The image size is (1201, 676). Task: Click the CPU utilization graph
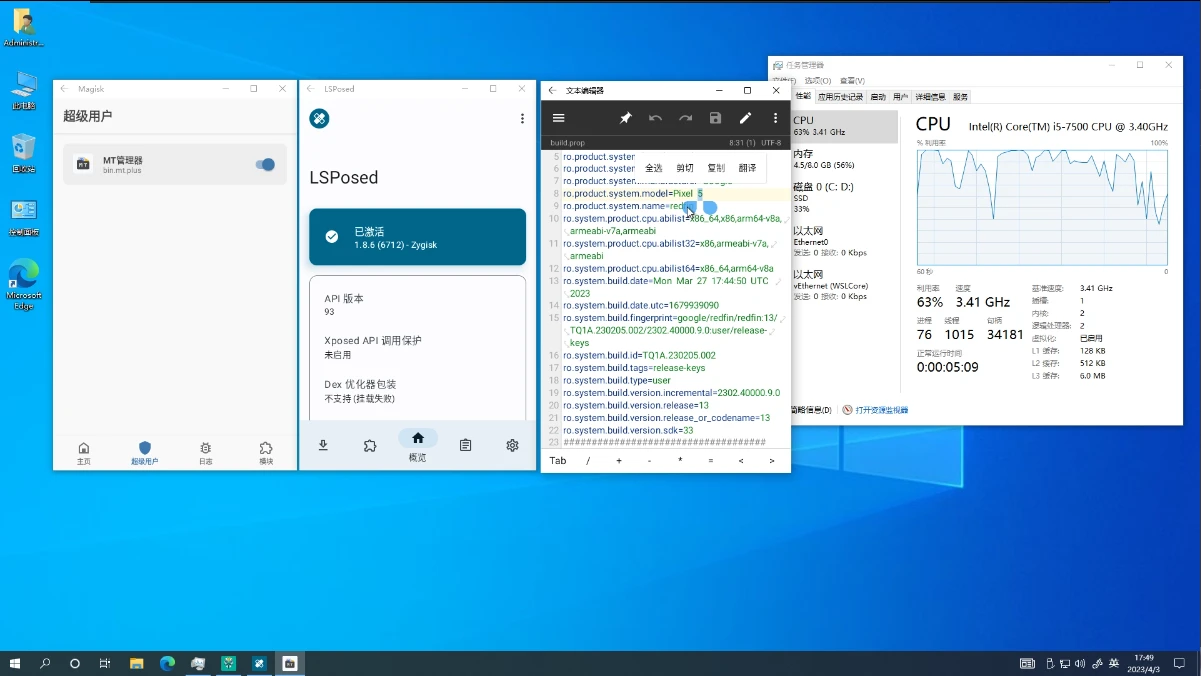(1042, 207)
